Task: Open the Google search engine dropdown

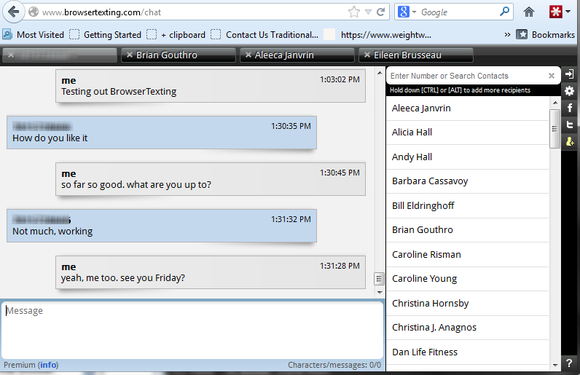Action: click(x=407, y=12)
